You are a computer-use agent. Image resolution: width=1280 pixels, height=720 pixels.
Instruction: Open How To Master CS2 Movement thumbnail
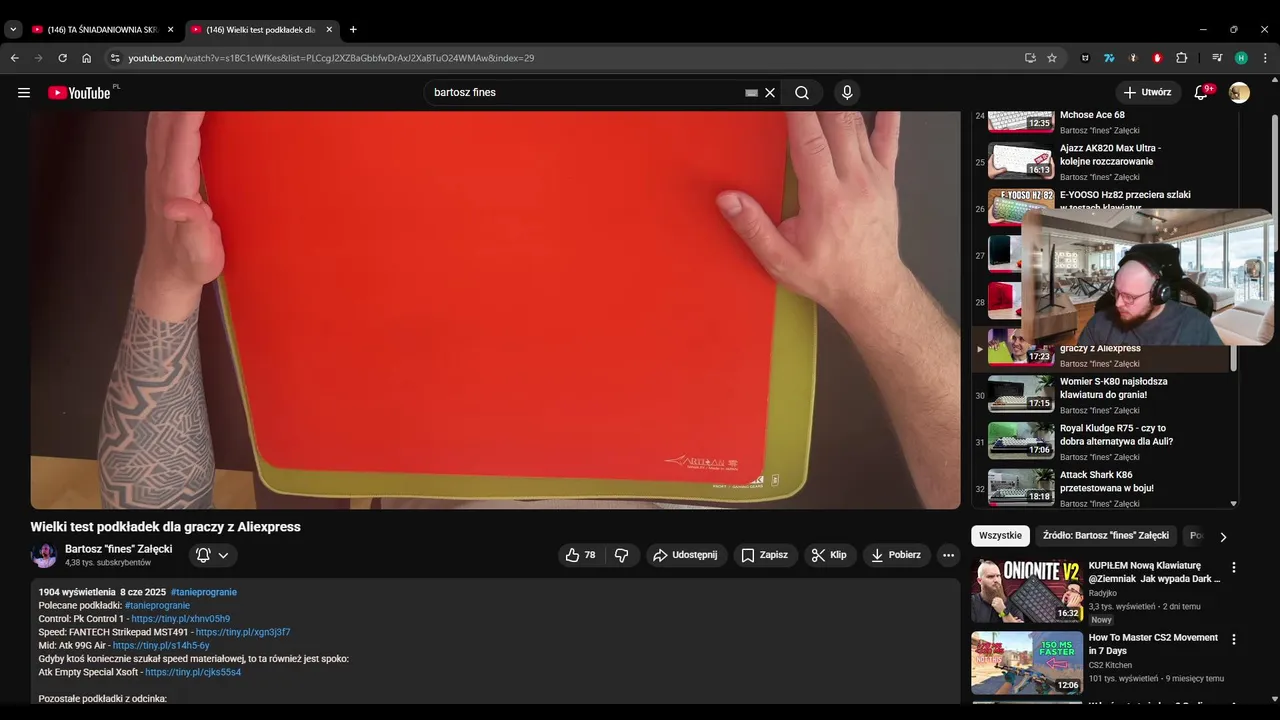(1027, 663)
